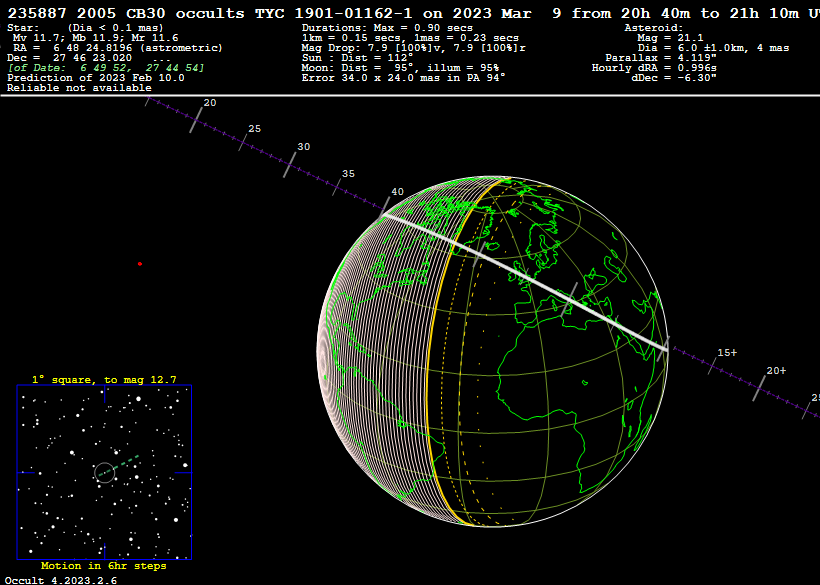Click the white occultation track across Europe
Image resolution: width=820 pixels, height=585 pixels.
click(x=526, y=281)
